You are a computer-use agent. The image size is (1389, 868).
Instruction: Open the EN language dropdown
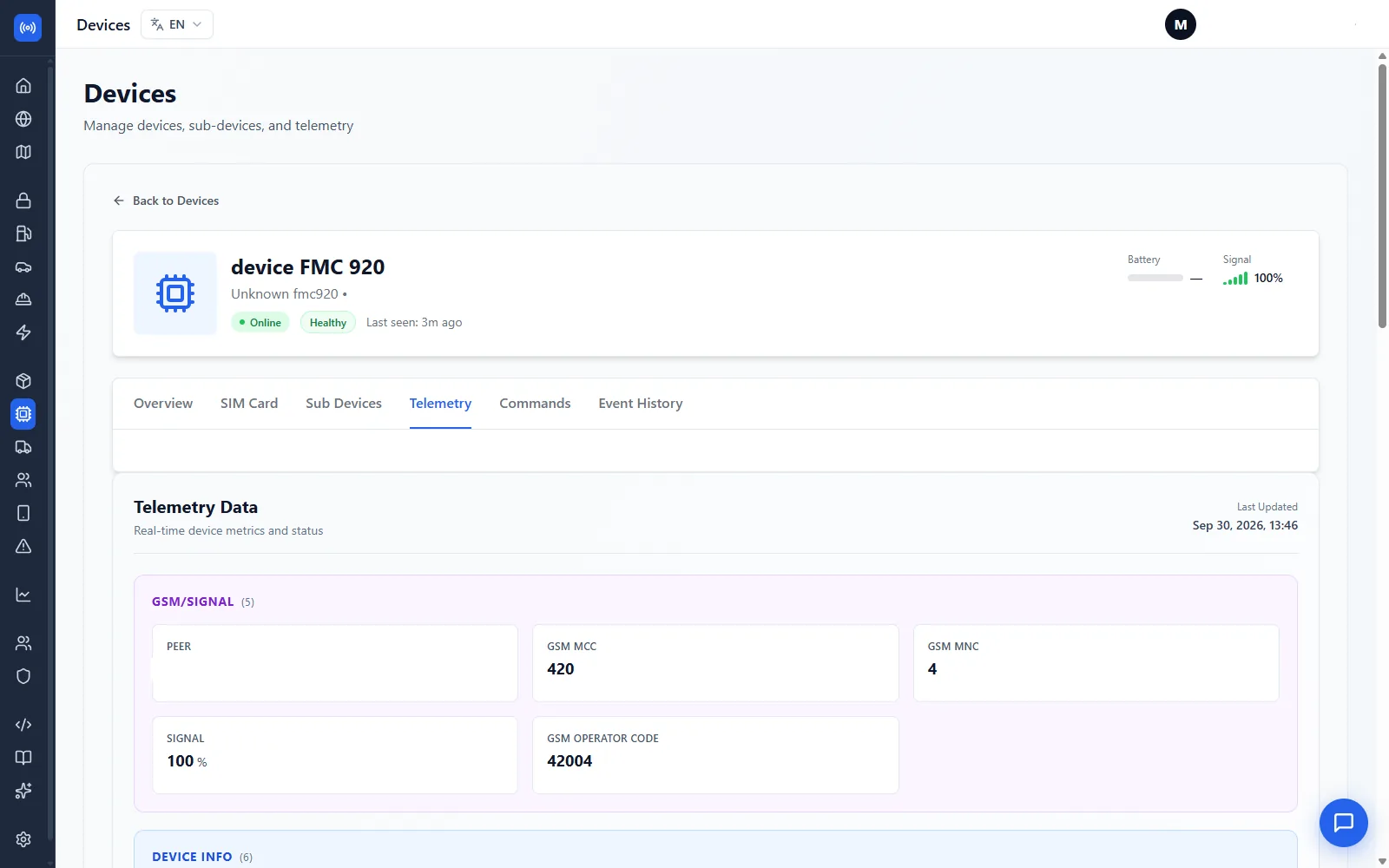tap(177, 24)
